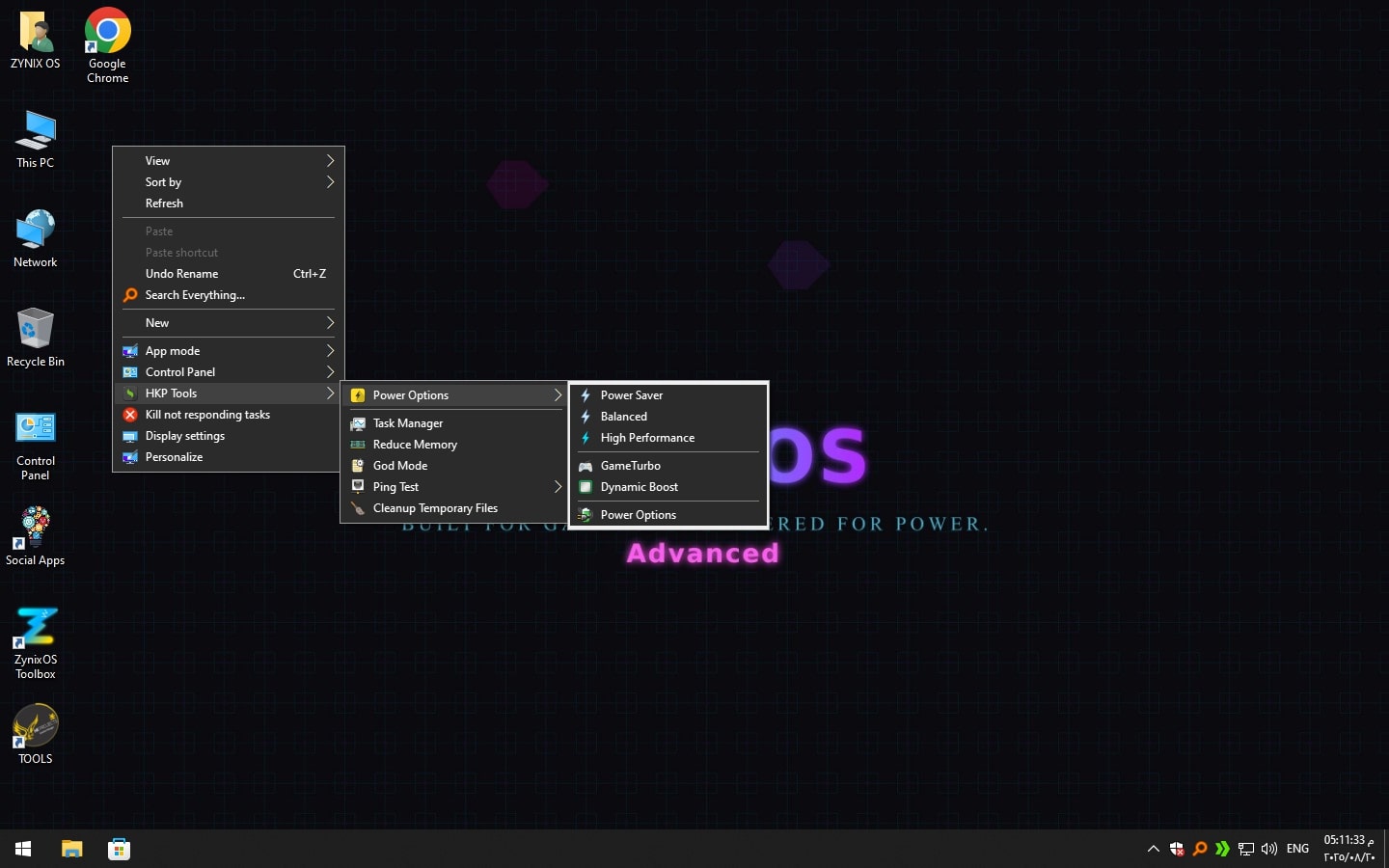This screenshot has height=868, width=1389.
Task: Click the volume speaker tray icon
Action: pos(1269,849)
